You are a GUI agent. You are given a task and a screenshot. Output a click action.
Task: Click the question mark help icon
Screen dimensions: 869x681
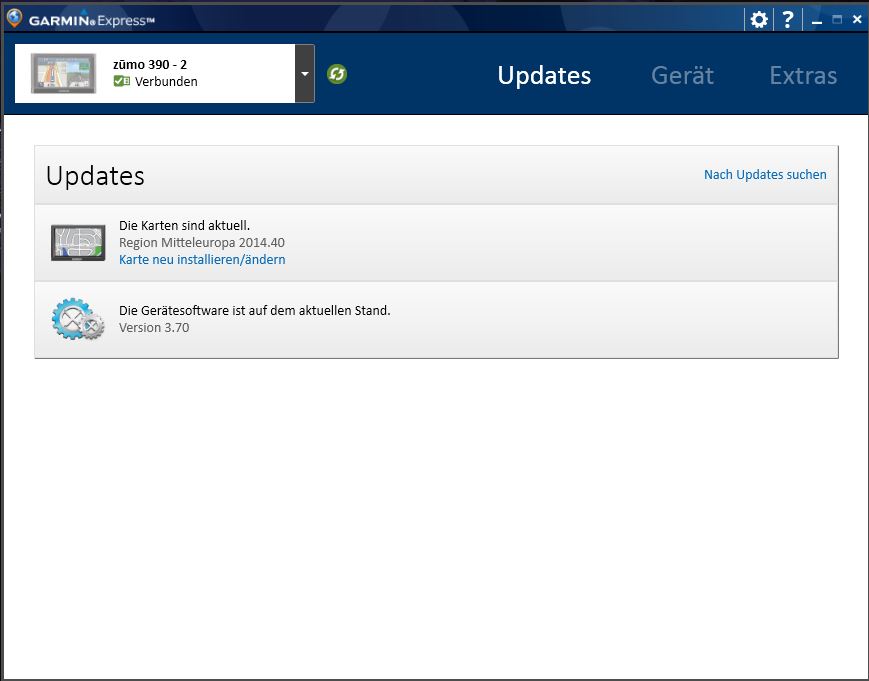coord(788,19)
